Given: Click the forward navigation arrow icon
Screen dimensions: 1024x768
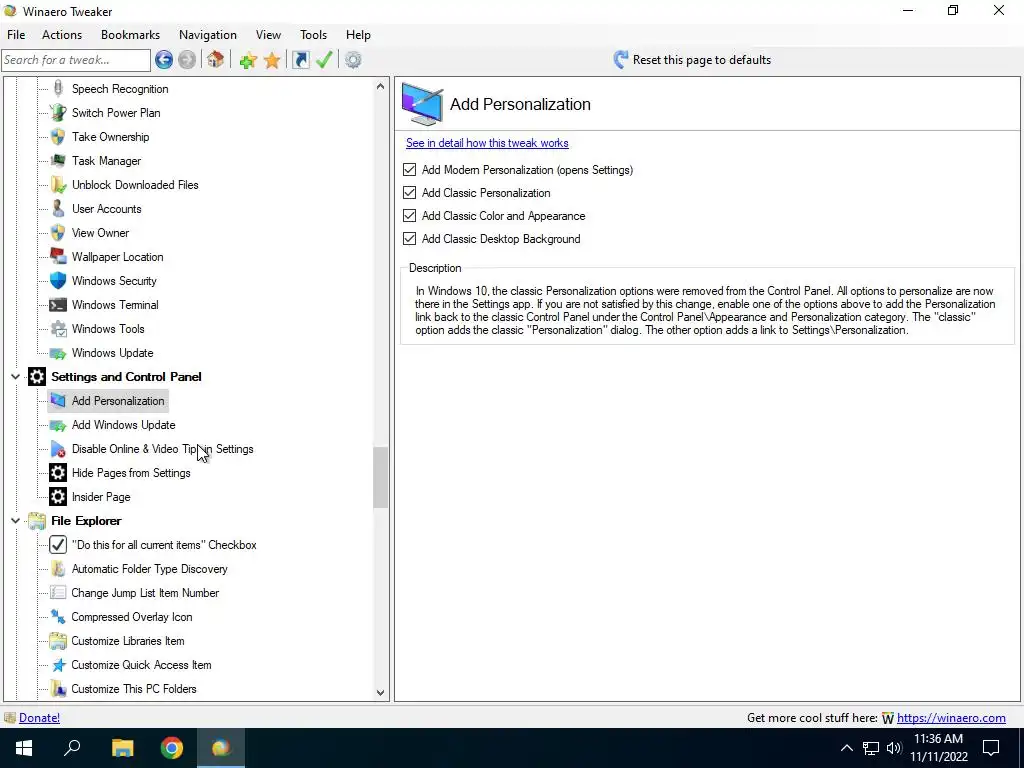Looking at the screenshot, I should 187,60.
